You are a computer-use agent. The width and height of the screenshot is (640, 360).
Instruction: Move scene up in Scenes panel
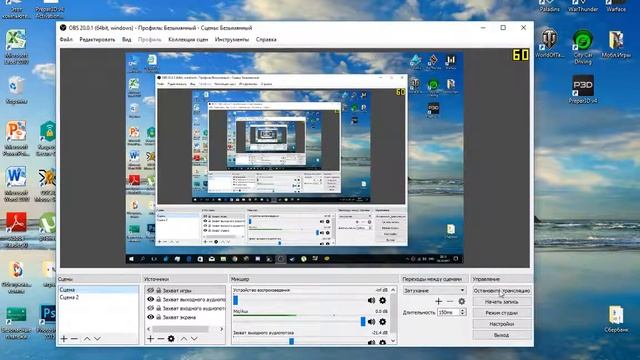87,338
